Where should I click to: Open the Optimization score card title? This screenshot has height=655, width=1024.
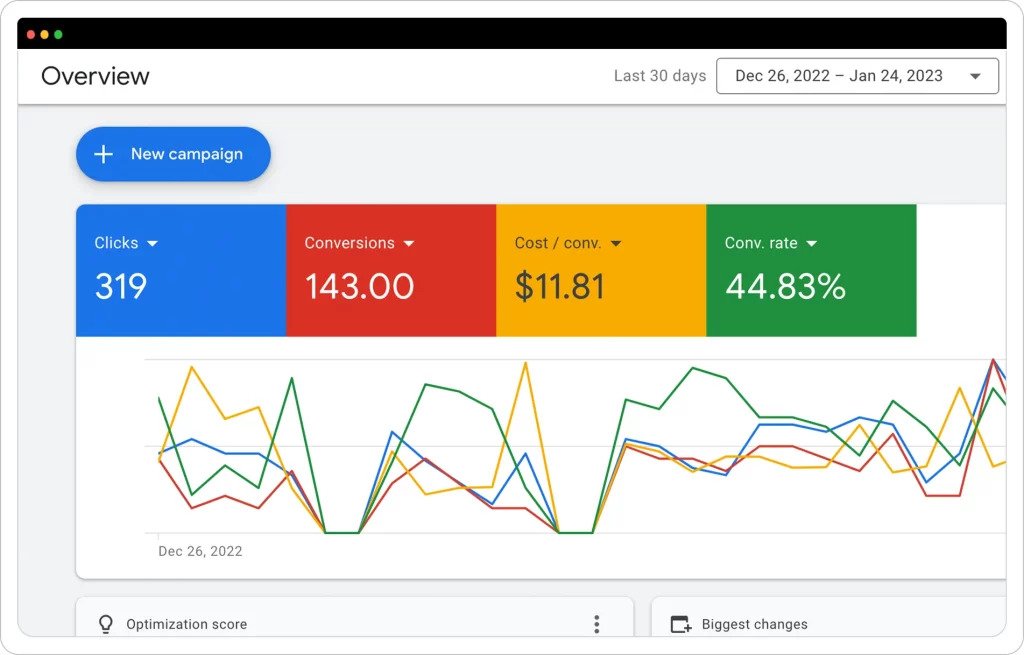click(186, 624)
